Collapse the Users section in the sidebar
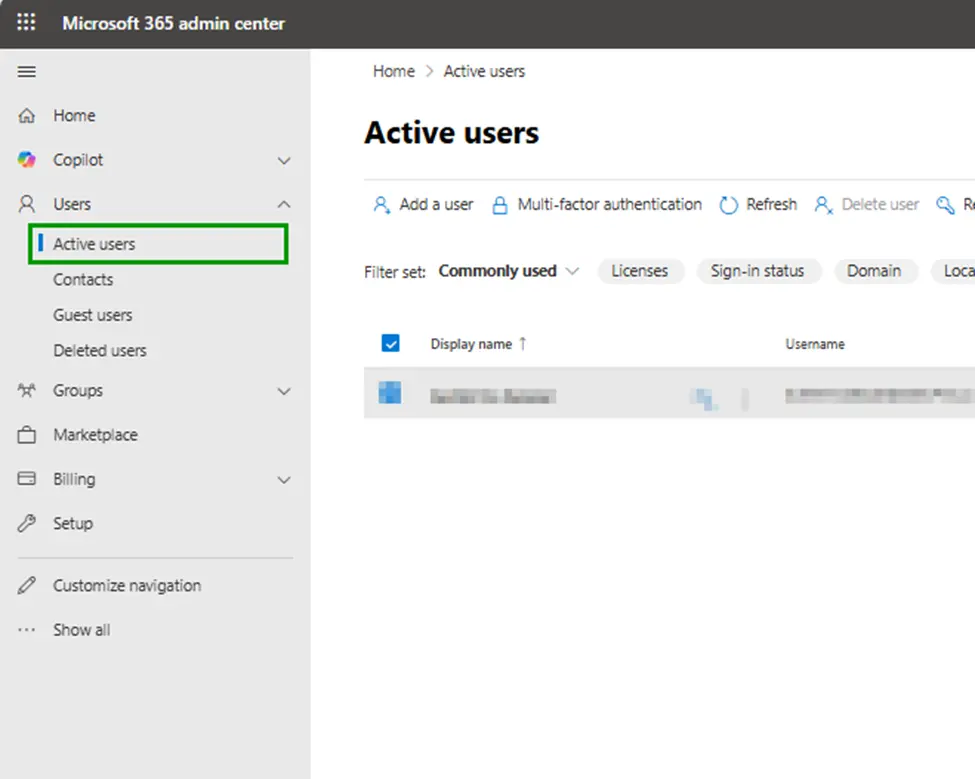Image resolution: width=975 pixels, height=779 pixels. tap(284, 203)
